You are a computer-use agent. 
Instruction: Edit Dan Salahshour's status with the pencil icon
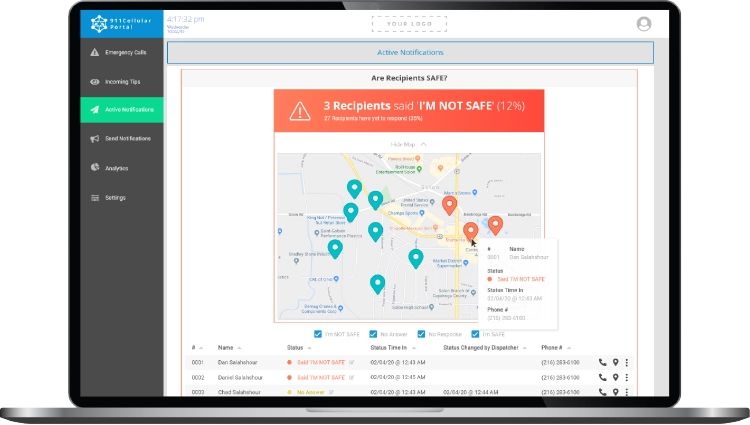point(352,362)
